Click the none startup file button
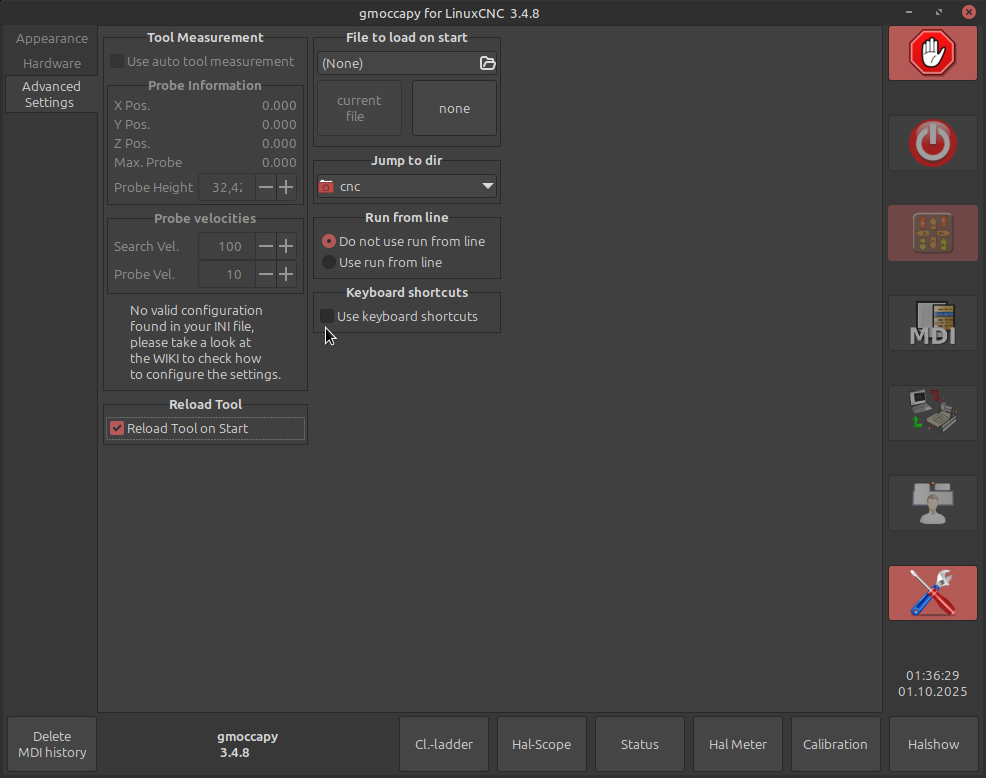 pyautogui.click(x=454, y=108)
